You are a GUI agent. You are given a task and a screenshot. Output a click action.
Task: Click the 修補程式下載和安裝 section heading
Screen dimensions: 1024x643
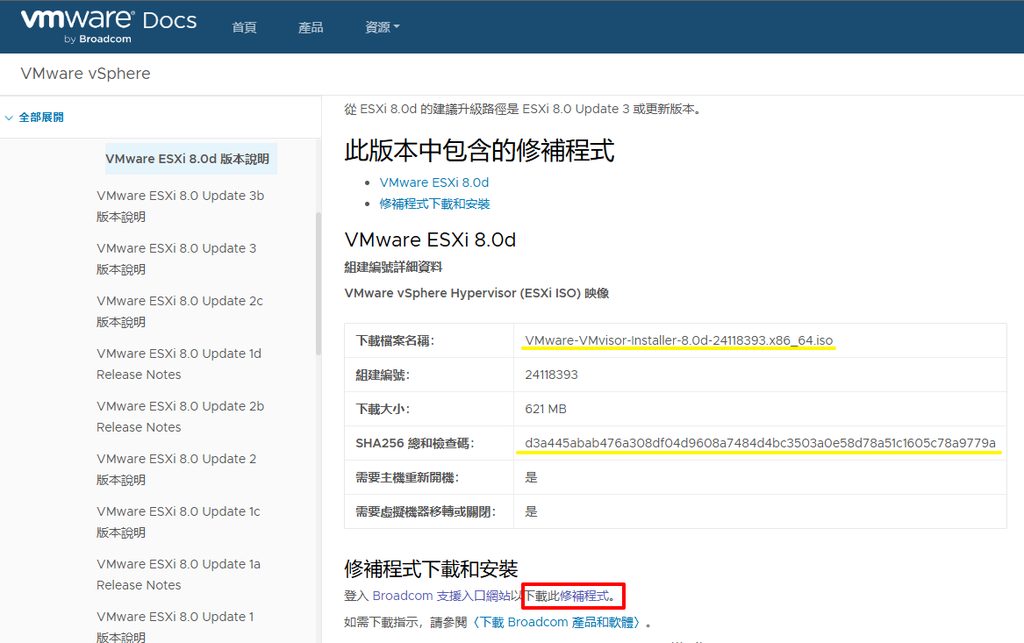431,569
